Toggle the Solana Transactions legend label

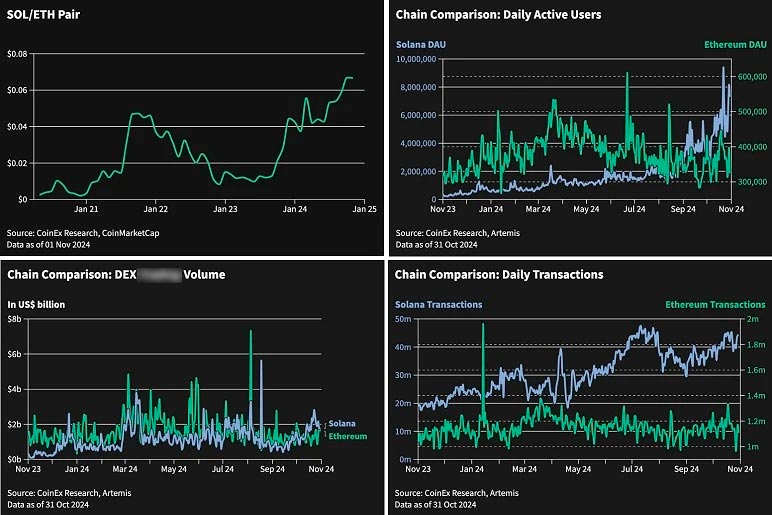click(439, 304)
